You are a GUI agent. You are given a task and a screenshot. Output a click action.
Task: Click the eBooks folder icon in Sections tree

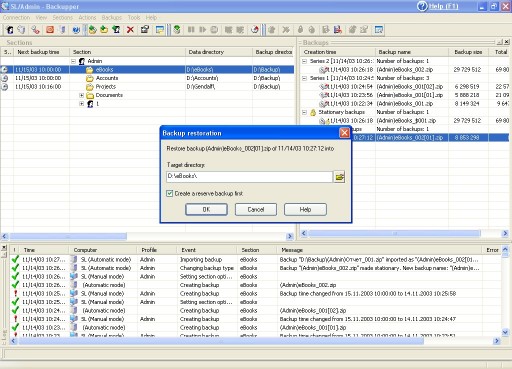(x=89, y=70)
